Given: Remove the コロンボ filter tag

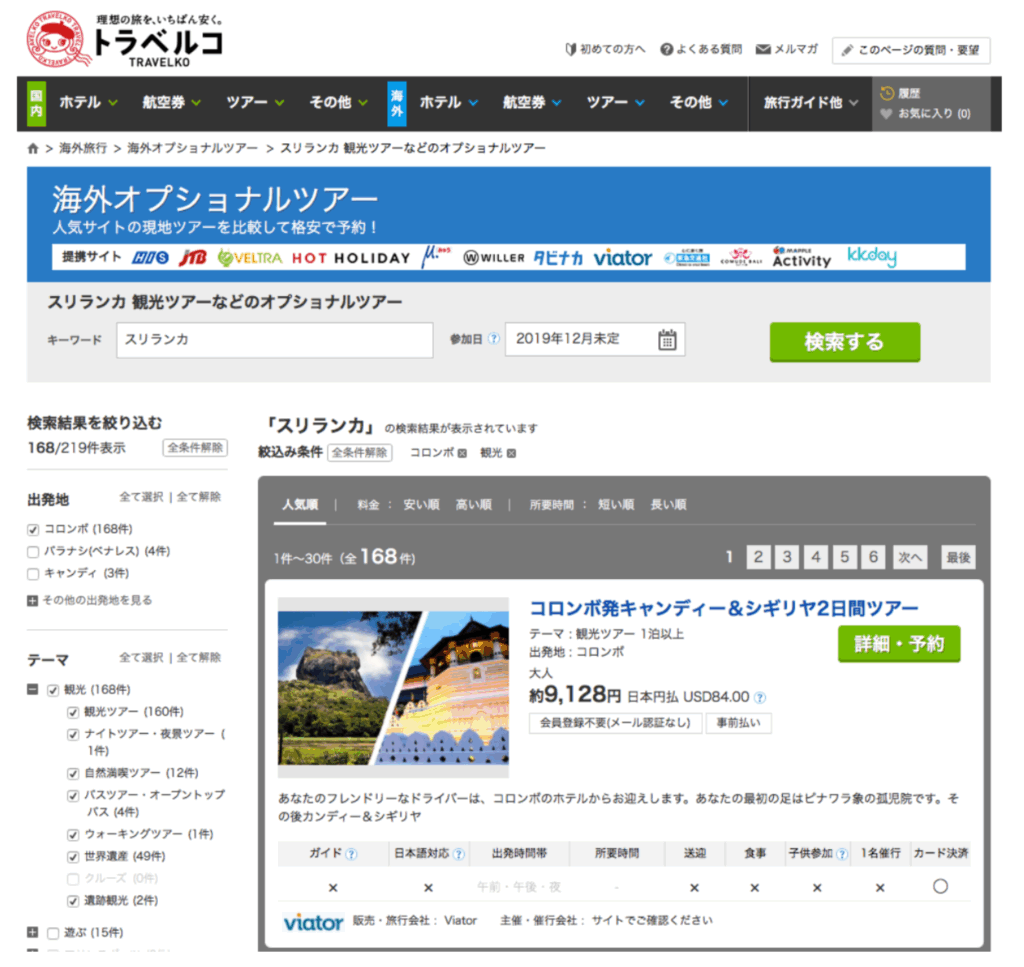Looking at the screenshot, I should coord(462,453).
